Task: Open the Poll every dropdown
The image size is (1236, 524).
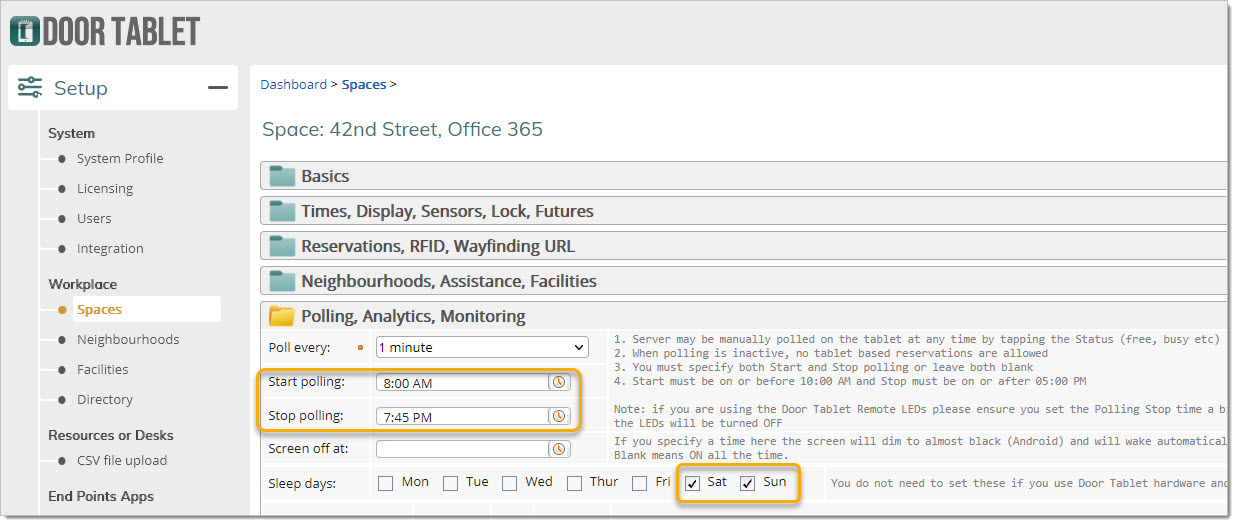Action: pyautogui.click(x=481, y=348)
